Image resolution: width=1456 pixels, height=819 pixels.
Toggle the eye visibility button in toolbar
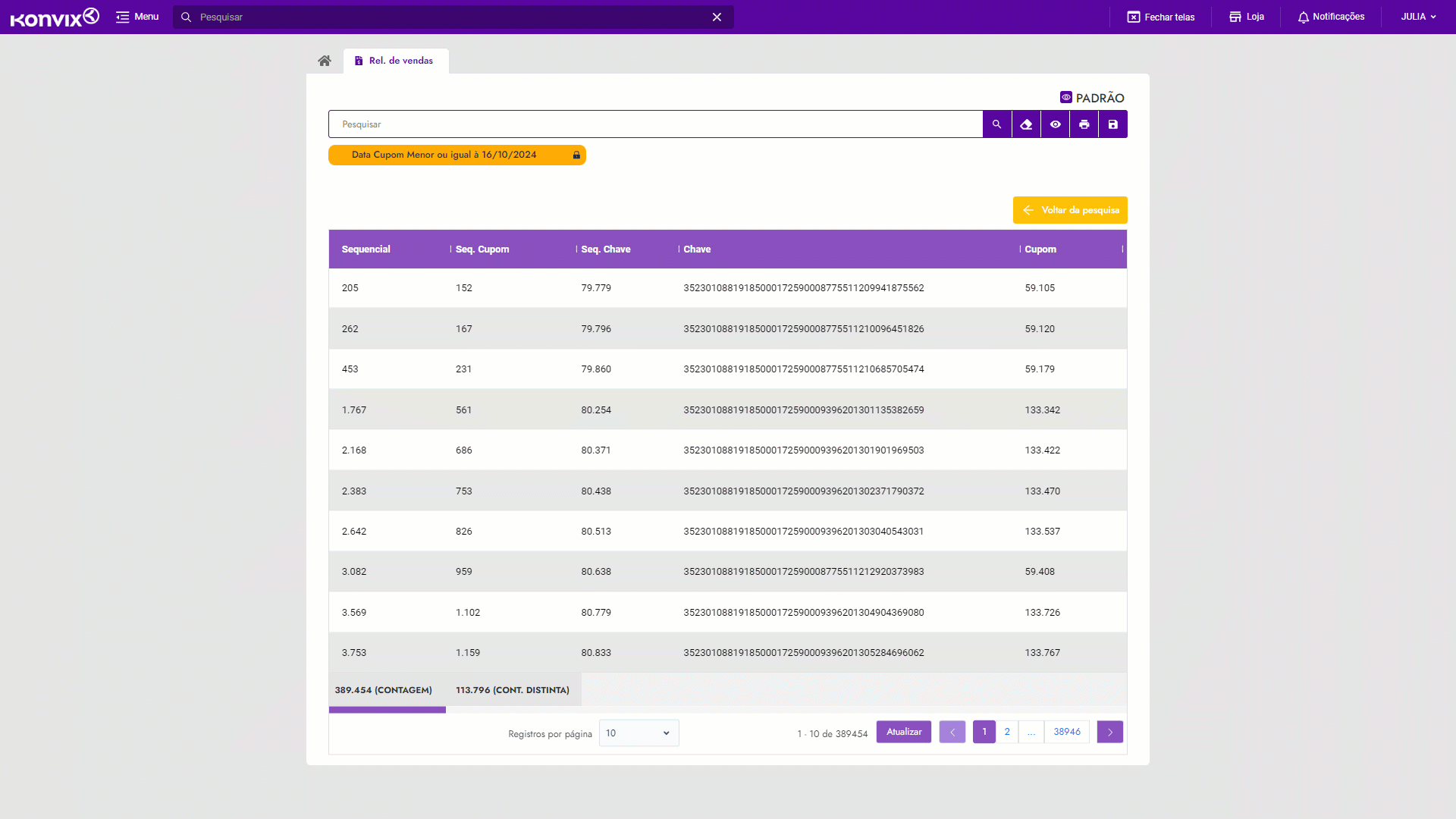pos(1055,124)
